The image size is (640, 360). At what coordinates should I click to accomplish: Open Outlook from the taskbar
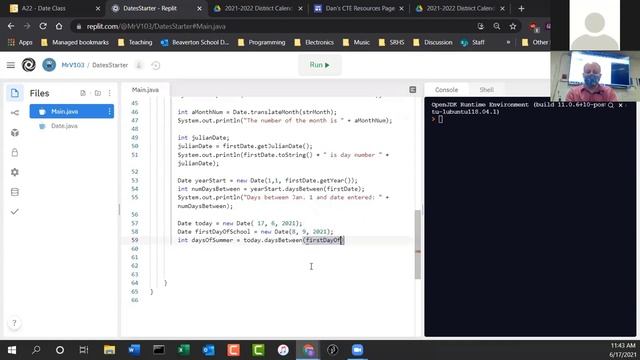[x=209, y=350]
